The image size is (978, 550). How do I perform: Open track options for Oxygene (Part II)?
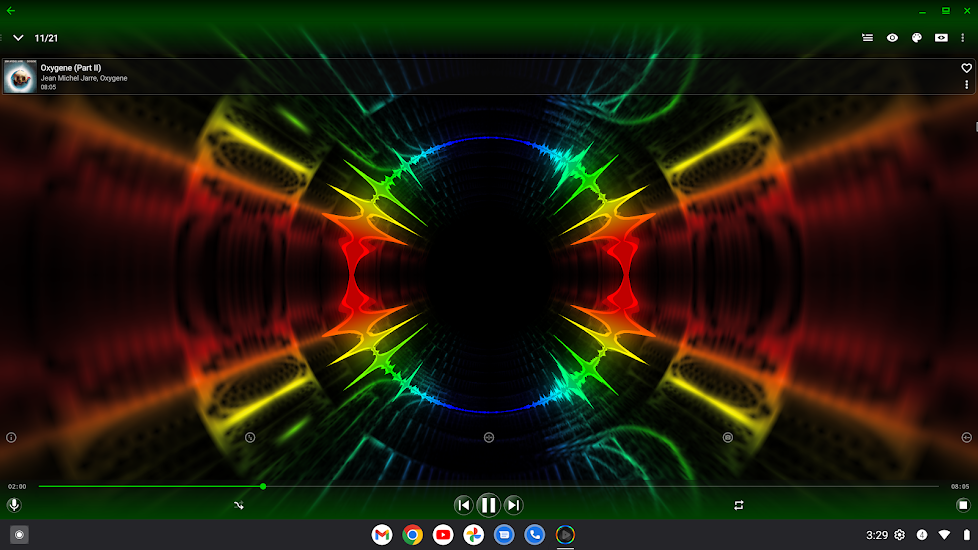966,86
